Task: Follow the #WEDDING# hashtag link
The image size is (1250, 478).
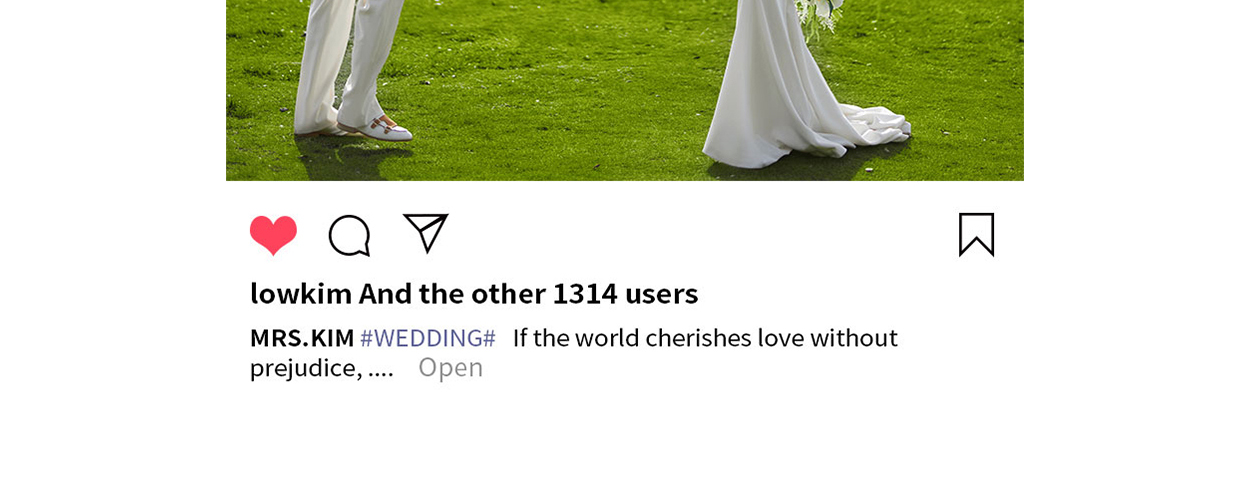Action: [428, 338]
